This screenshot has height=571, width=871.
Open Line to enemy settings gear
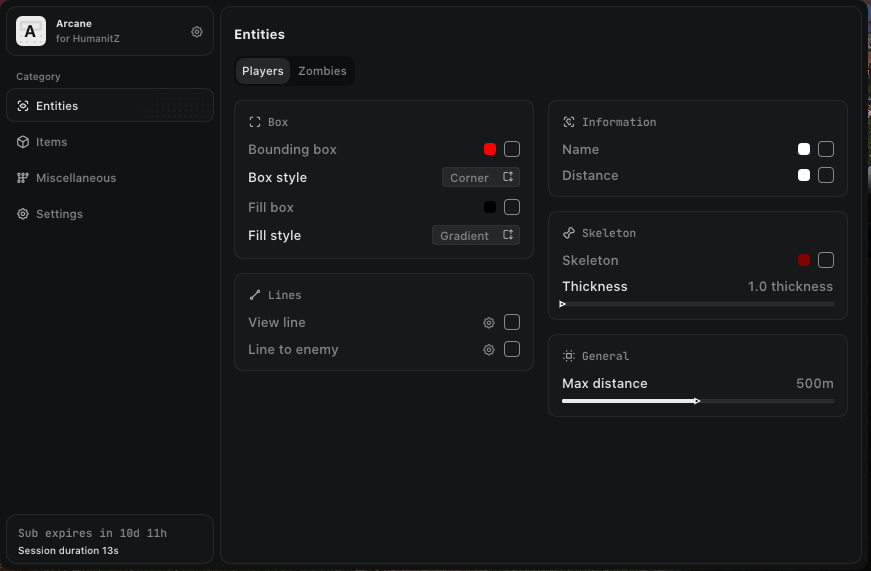click(489, 350)
